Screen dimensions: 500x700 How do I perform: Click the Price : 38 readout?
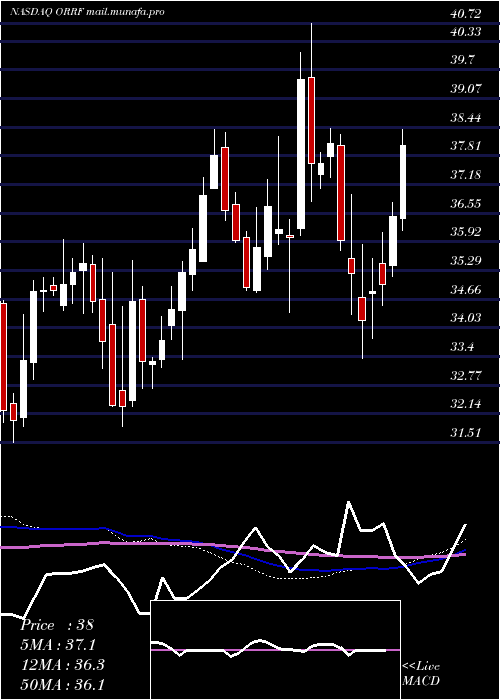[x=57, y=625]
